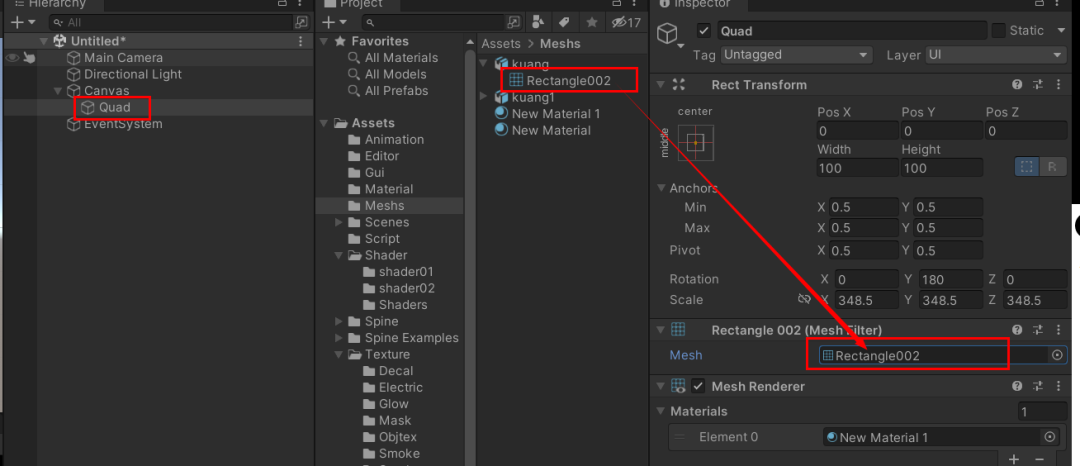Uncheck the Mesh Renderer enabled checkbox
Screen dimensions: 1080x466
point(698,386)
